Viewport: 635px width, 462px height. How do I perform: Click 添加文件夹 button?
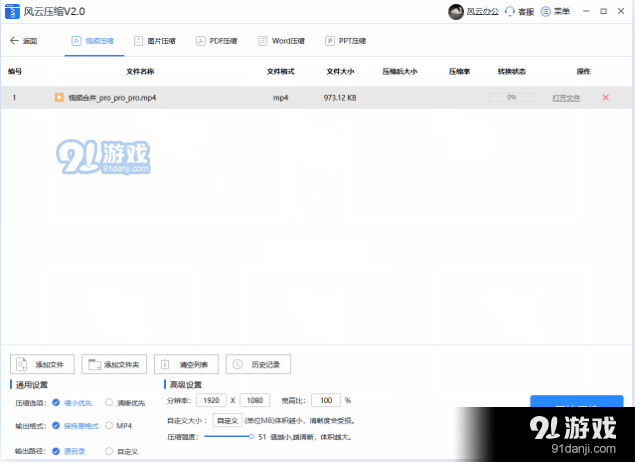pyautogui.click(x=115, y=364)
